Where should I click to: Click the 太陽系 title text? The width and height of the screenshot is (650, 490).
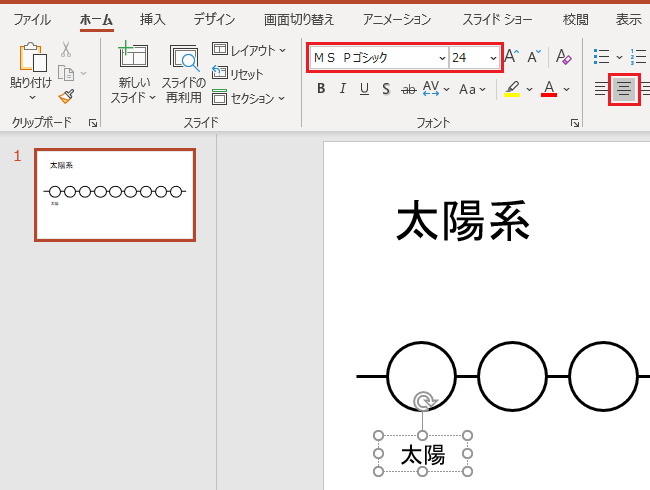point(463,221)
